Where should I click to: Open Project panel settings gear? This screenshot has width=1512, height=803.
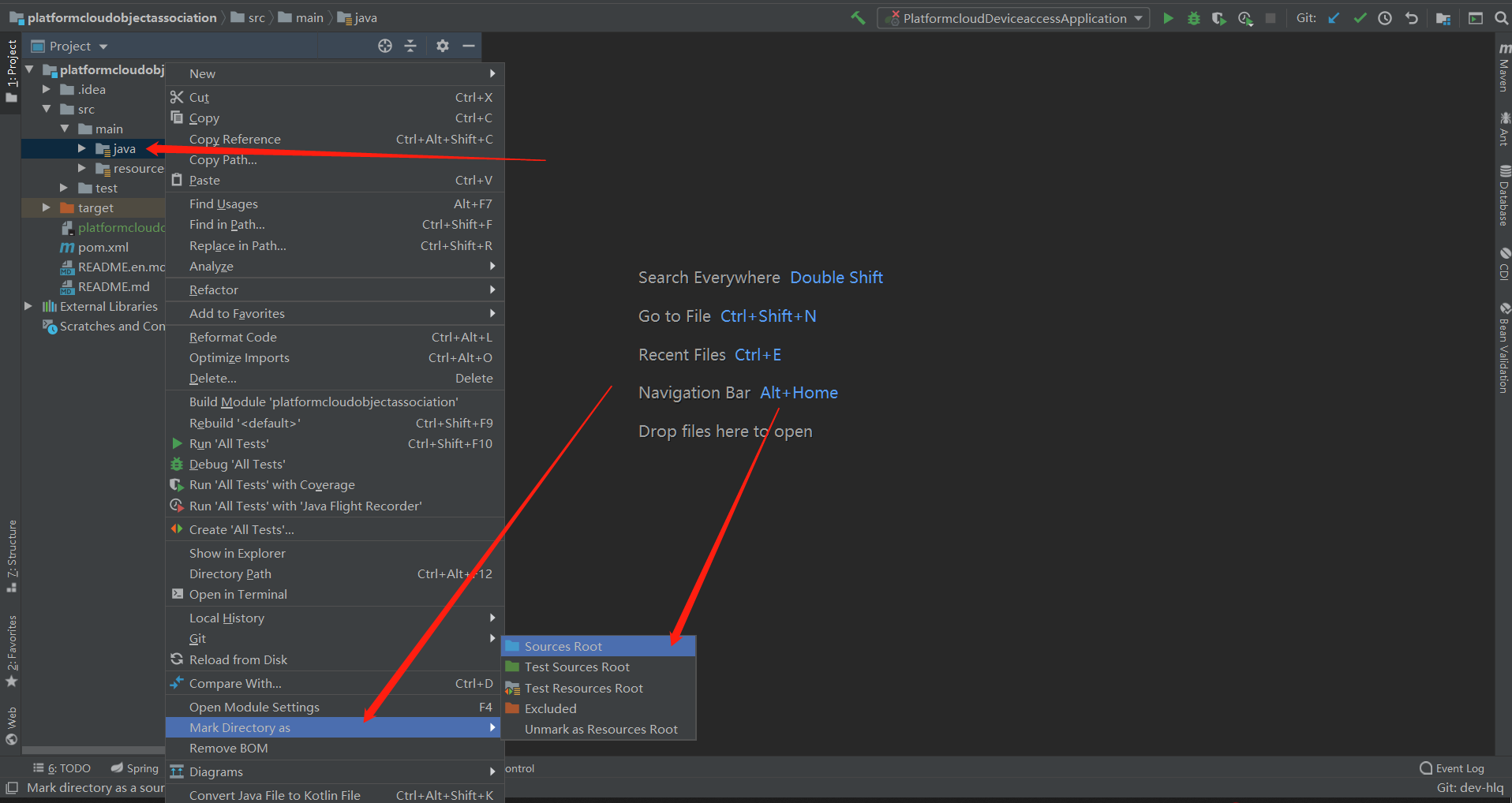442,46
